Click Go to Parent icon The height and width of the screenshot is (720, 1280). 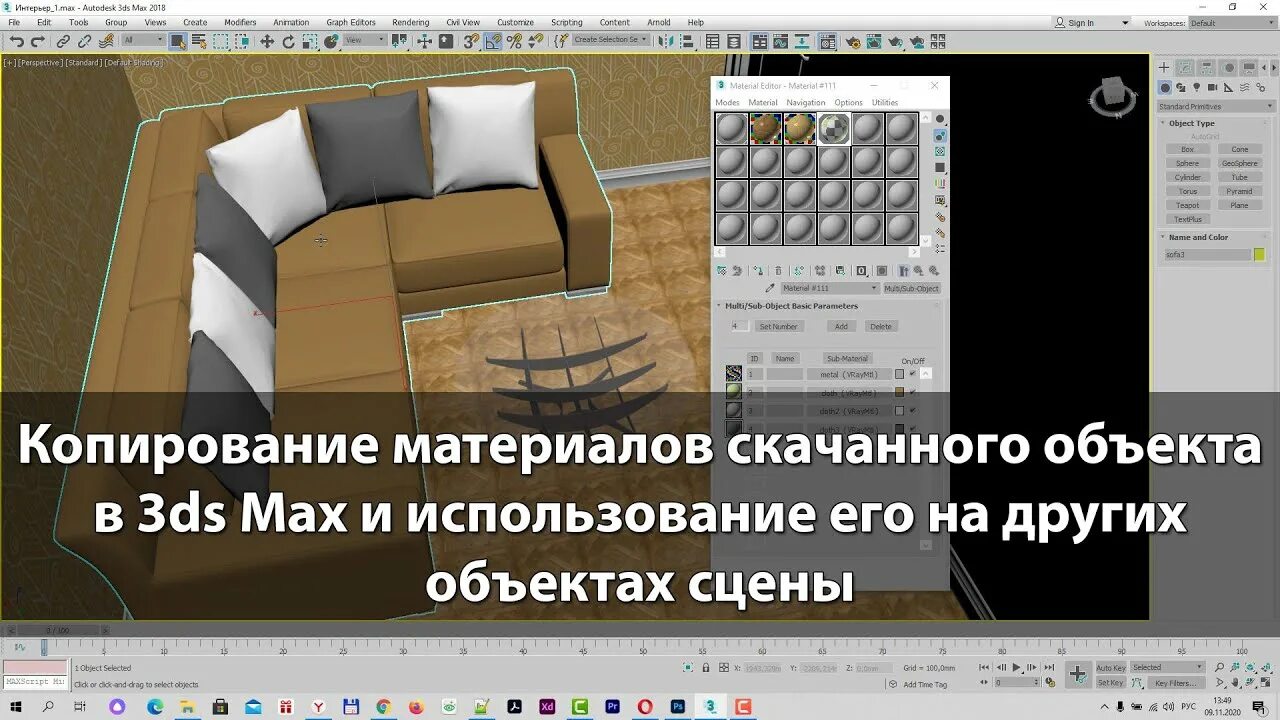coord(918,270)
